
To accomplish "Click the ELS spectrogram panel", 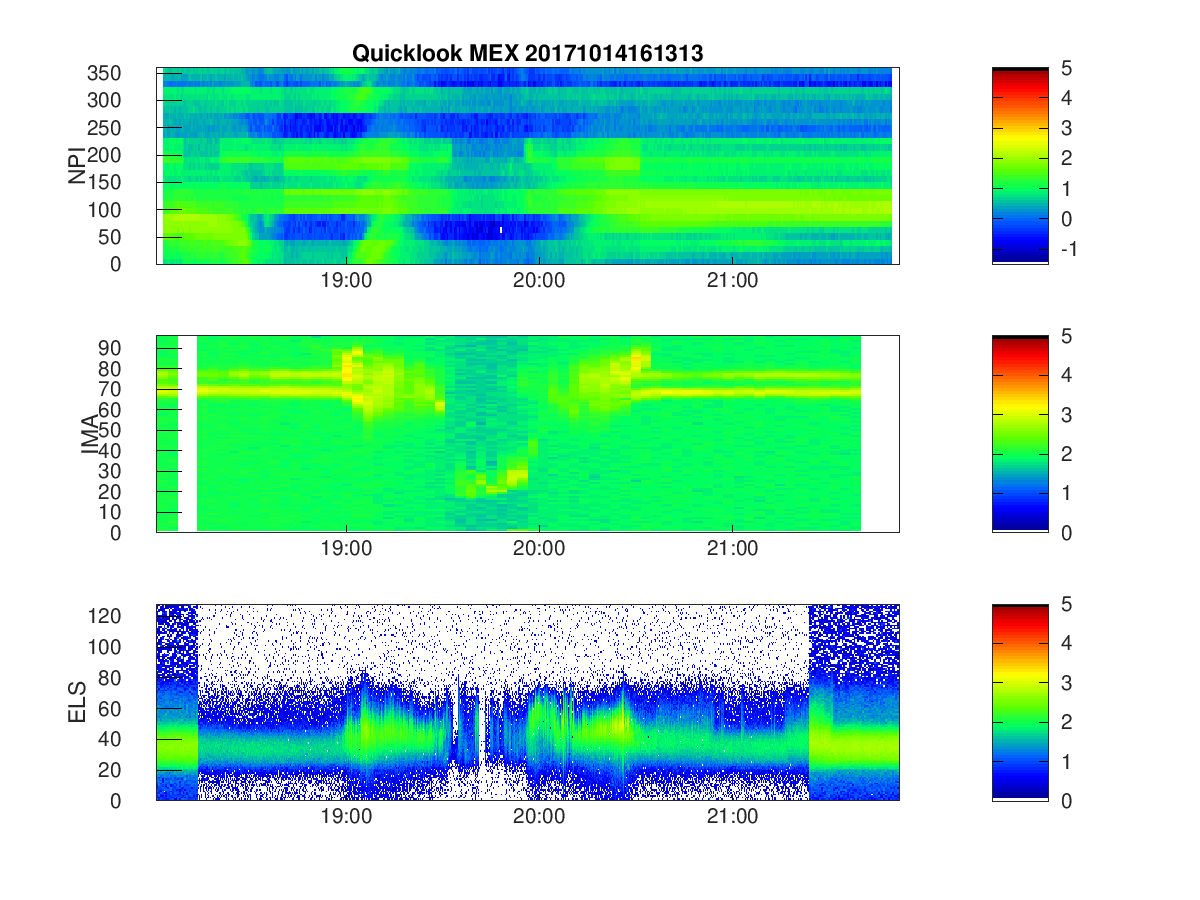I will 528,702.
